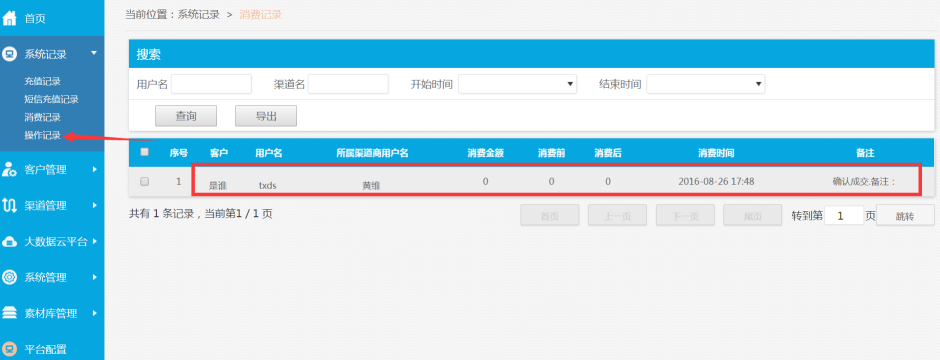Open 平台配置 in the sidebar

pyautogui.click(x=45, y=349)
